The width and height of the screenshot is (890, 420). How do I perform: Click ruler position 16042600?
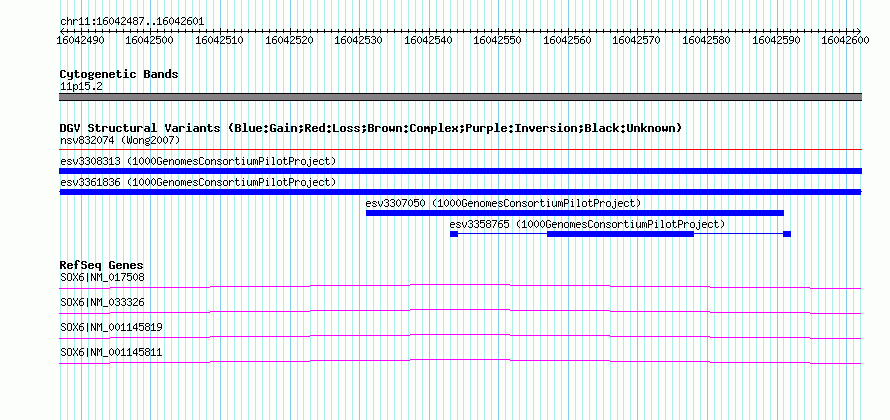pos(845,40)
